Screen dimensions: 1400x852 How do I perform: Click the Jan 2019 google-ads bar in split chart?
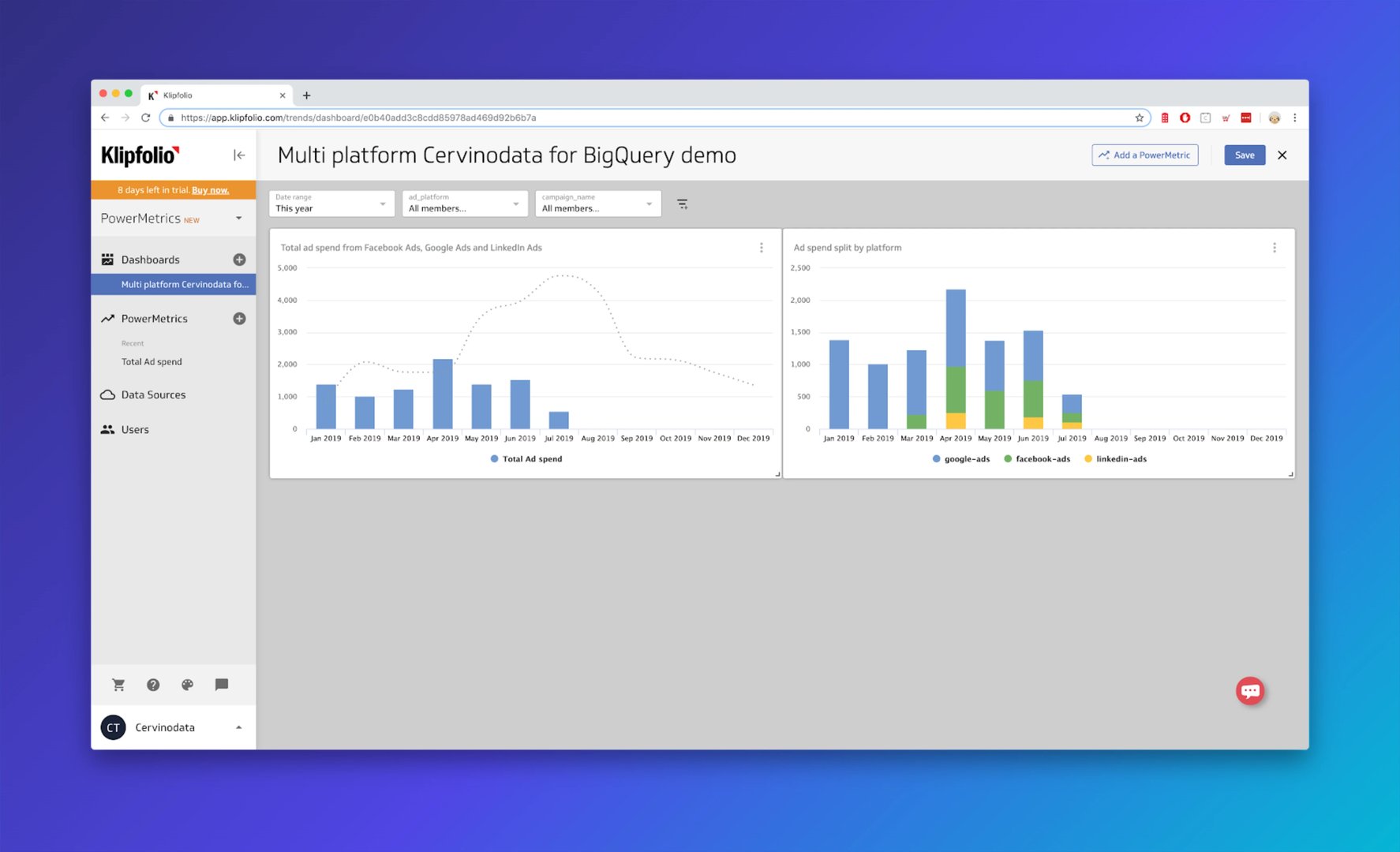(x=839, y=385)
